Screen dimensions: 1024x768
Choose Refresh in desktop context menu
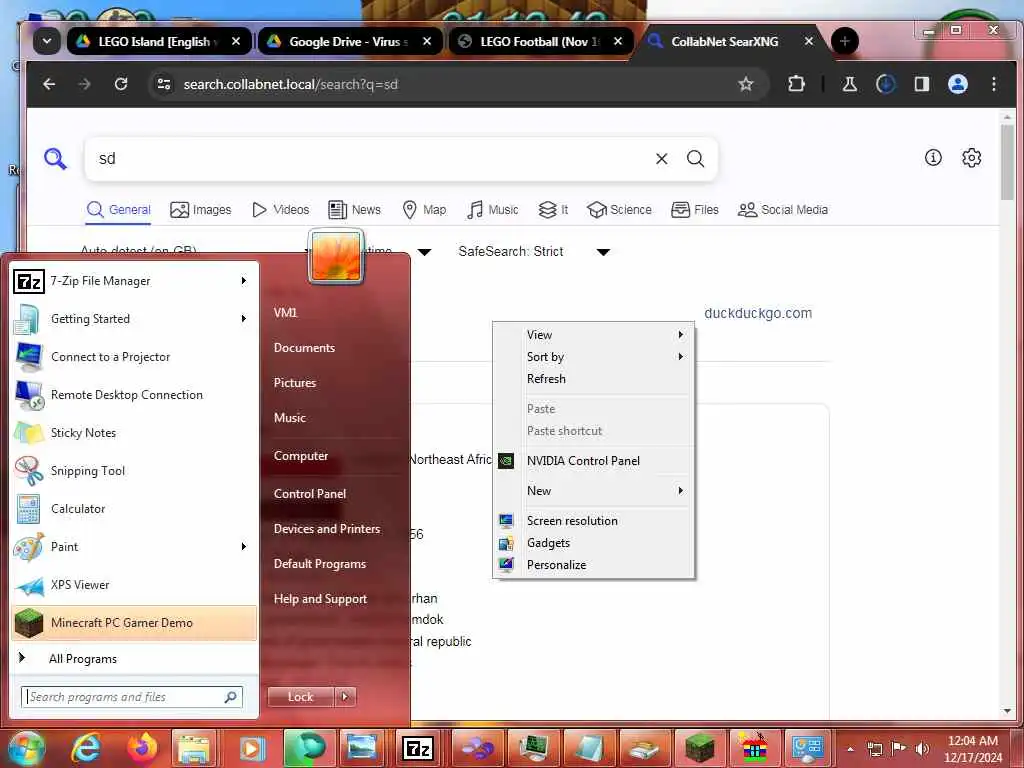click(x=594, y=379)
